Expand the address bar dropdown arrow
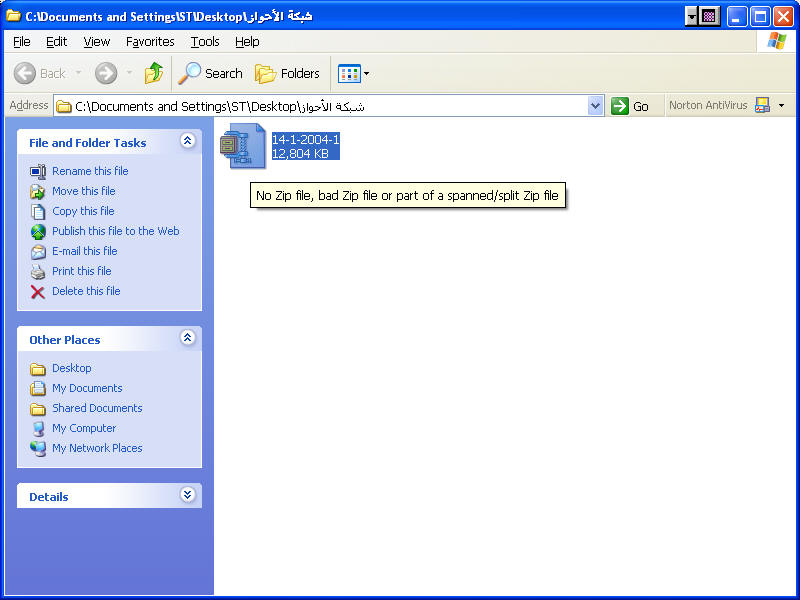 point(596,106)
